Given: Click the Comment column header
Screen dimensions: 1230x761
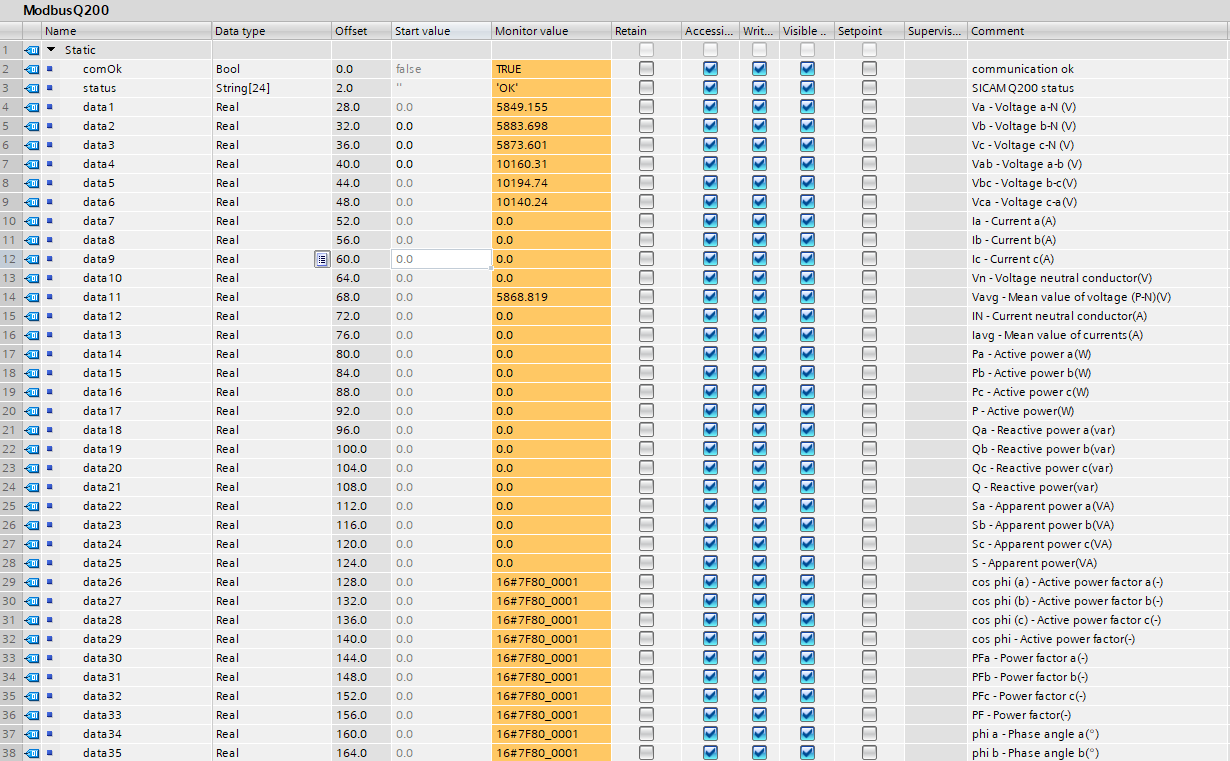Looking at the screenshot, I should coord(1097,31).
